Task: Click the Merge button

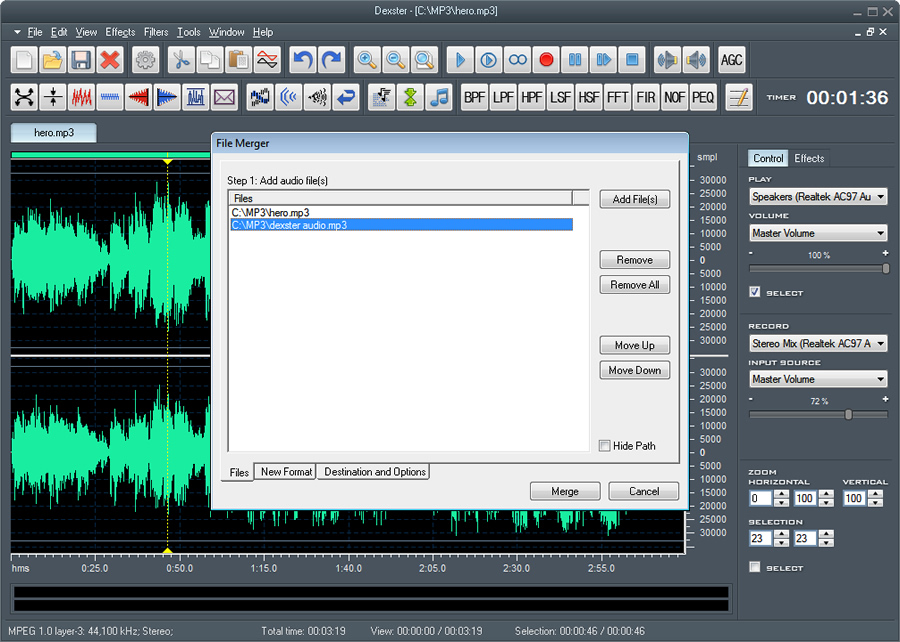Action: [x=565, y=491]
